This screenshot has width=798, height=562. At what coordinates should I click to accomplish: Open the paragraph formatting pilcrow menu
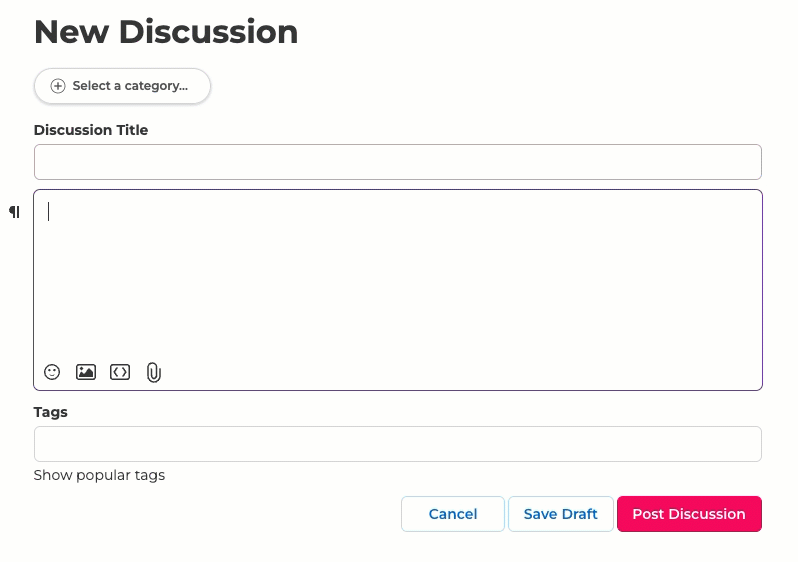pos(15,212)
